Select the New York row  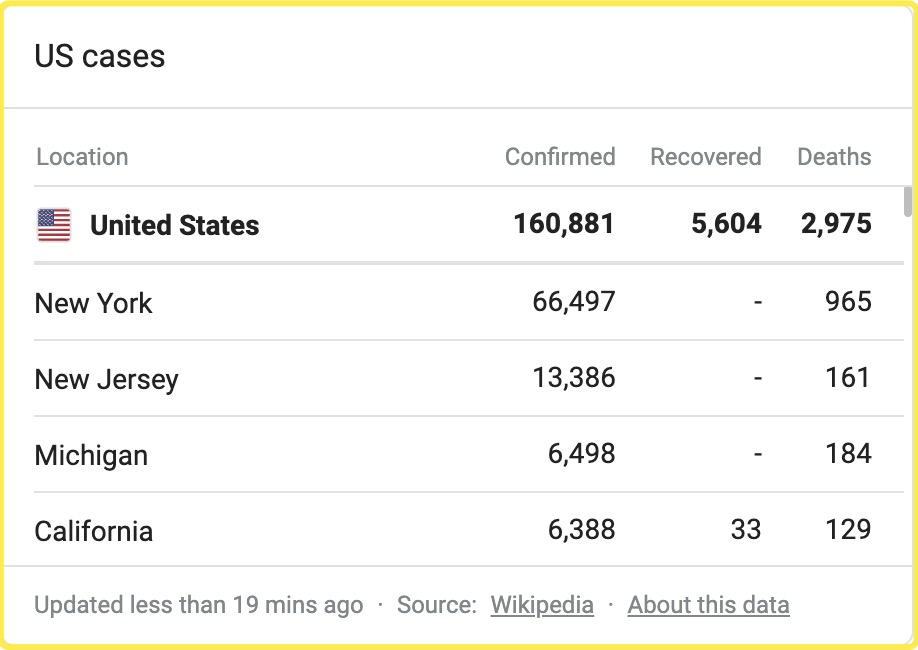coord(94,303)
